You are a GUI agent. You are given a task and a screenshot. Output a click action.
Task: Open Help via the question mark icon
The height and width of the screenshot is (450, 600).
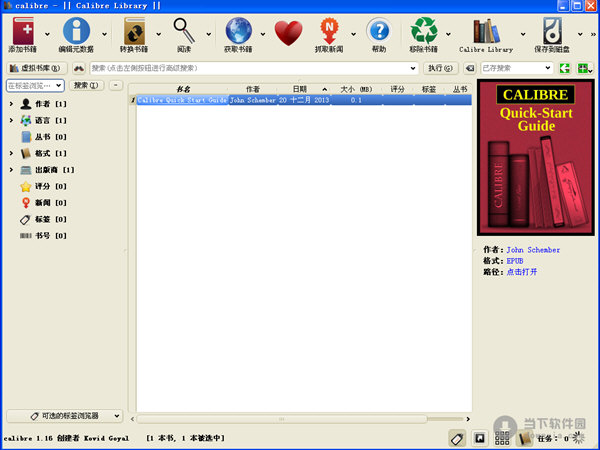379,31
